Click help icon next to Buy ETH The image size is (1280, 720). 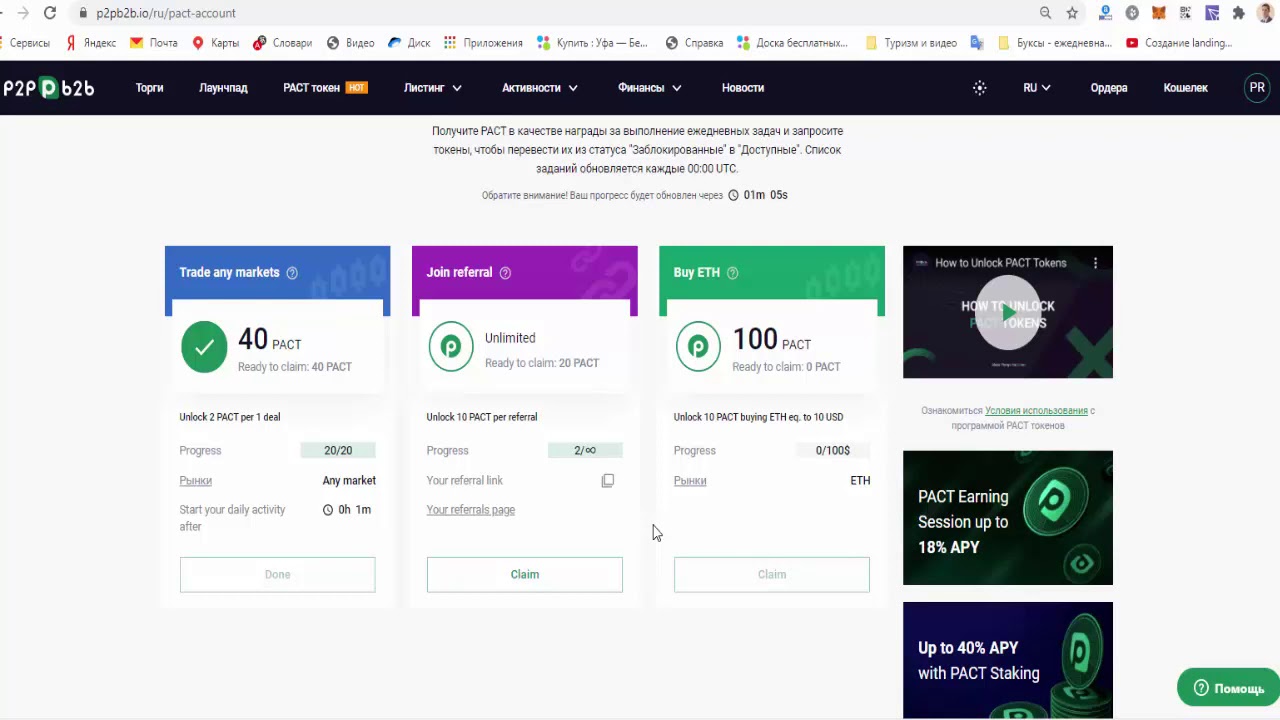point(732,273)
